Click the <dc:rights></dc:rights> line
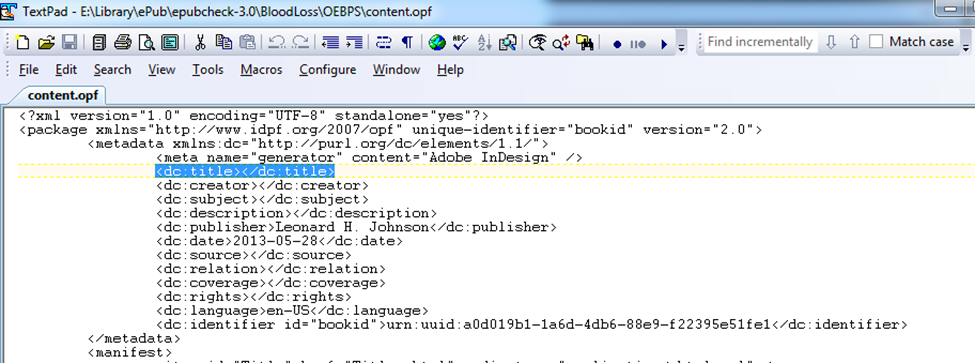Viewport: 975px width, 363px height. coord(254,297)
